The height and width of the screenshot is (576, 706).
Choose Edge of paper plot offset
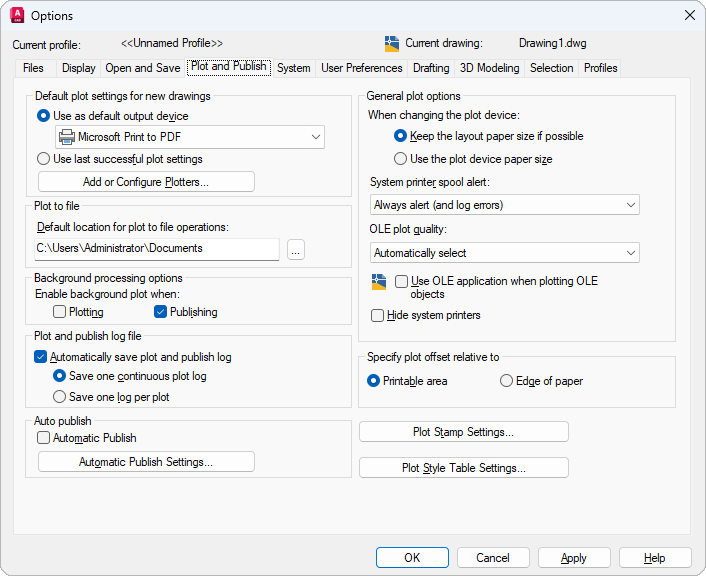(x=507, y=381)
